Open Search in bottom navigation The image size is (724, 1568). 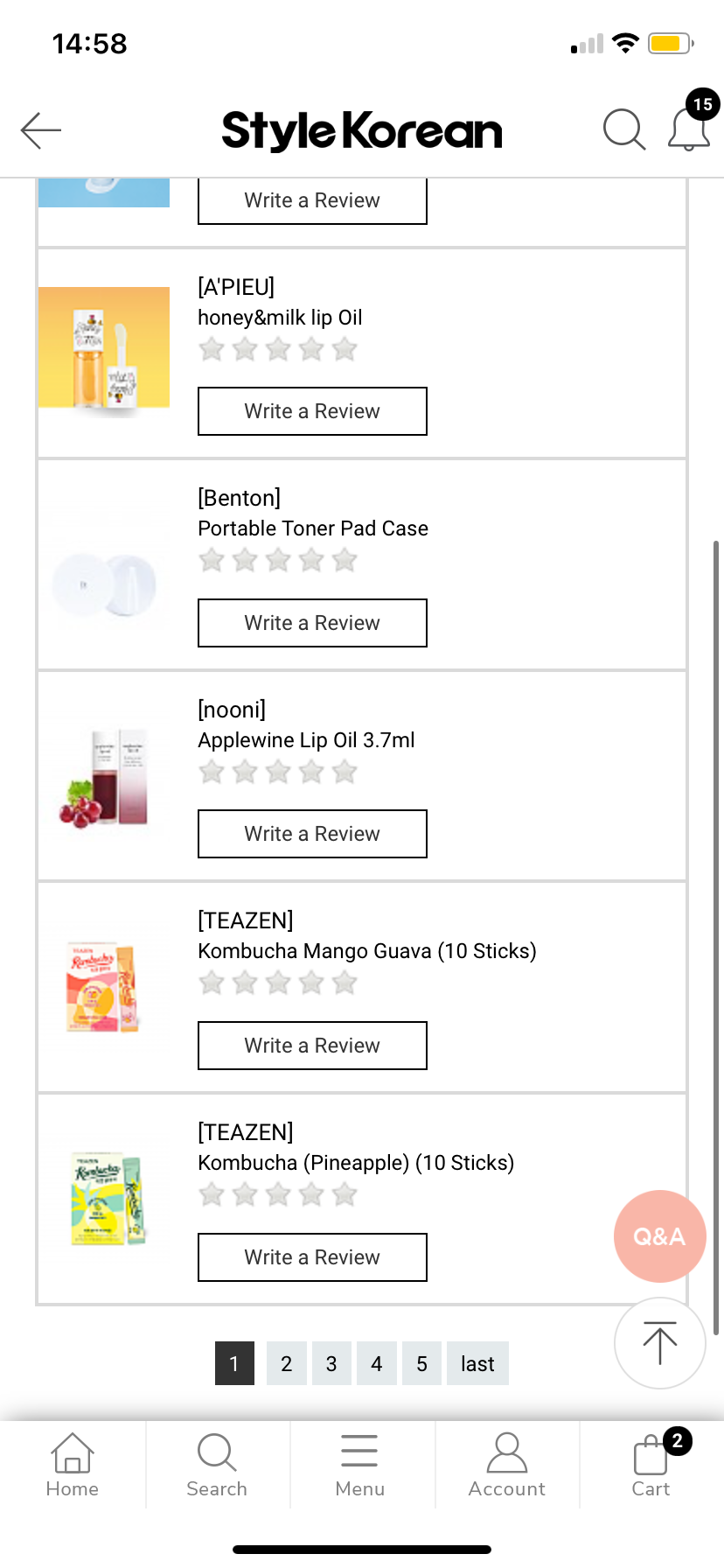217,1465
